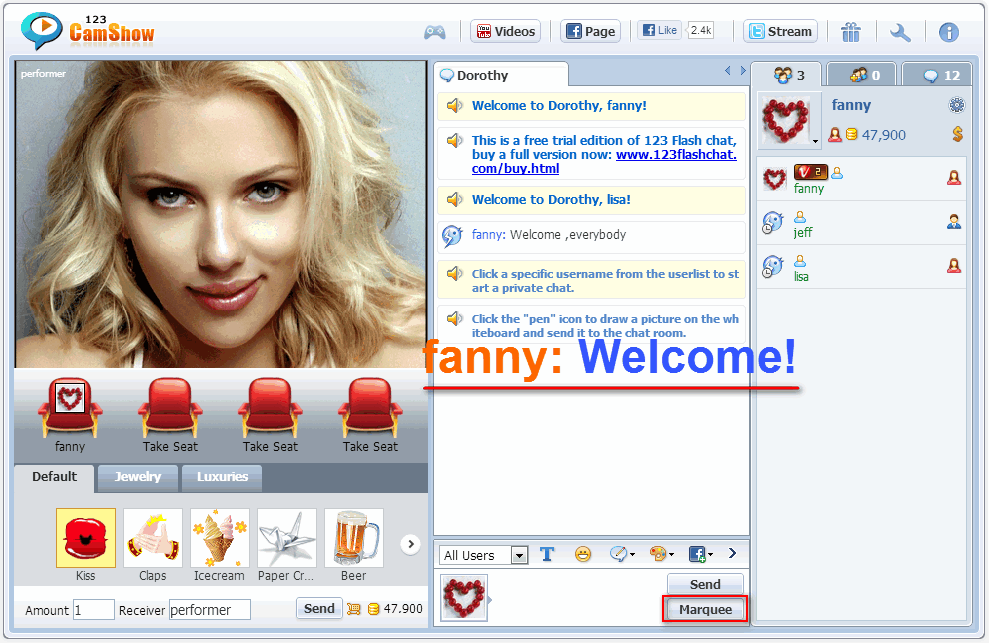Click the gift box icon
This screenshot has width=989, height=643.
851,32
